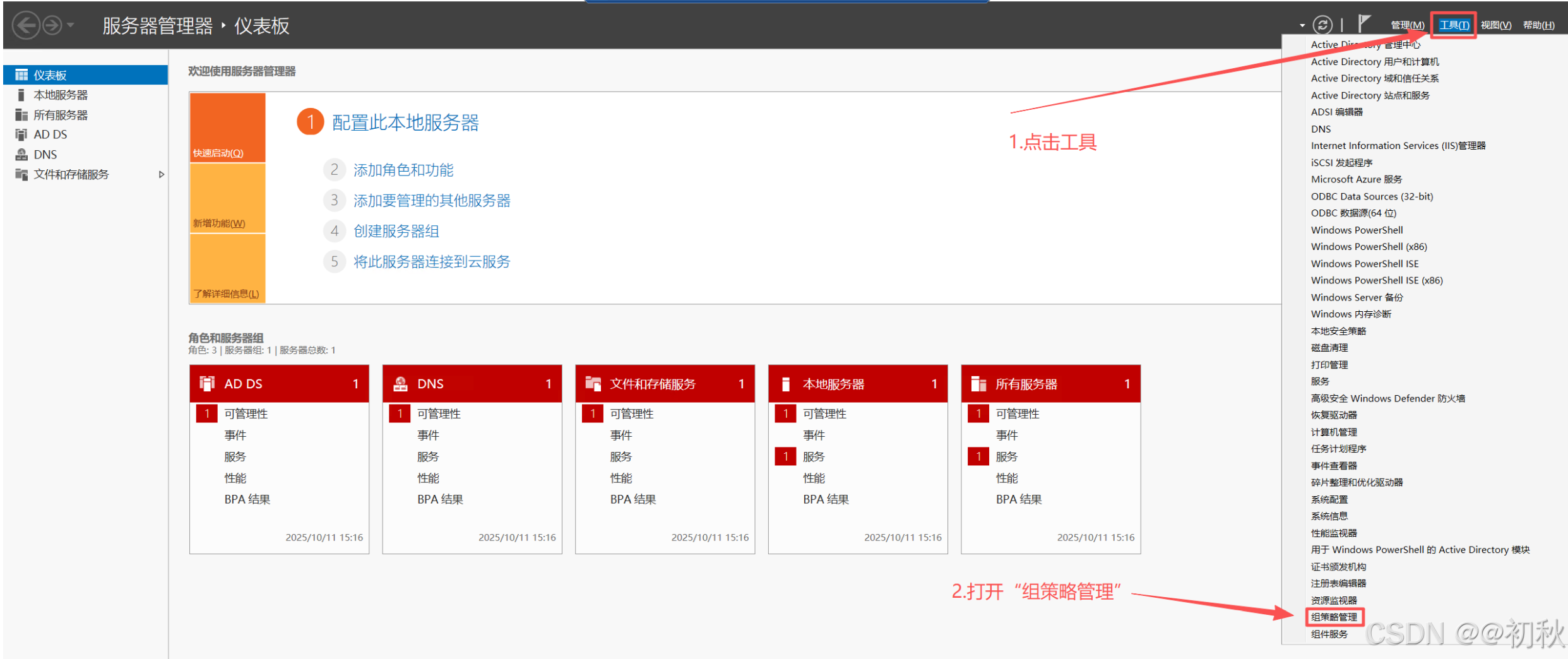The image size is (1568, 659).
Task: Click red alert badge for AD DS 可管理性
Action: pos(207,413)
